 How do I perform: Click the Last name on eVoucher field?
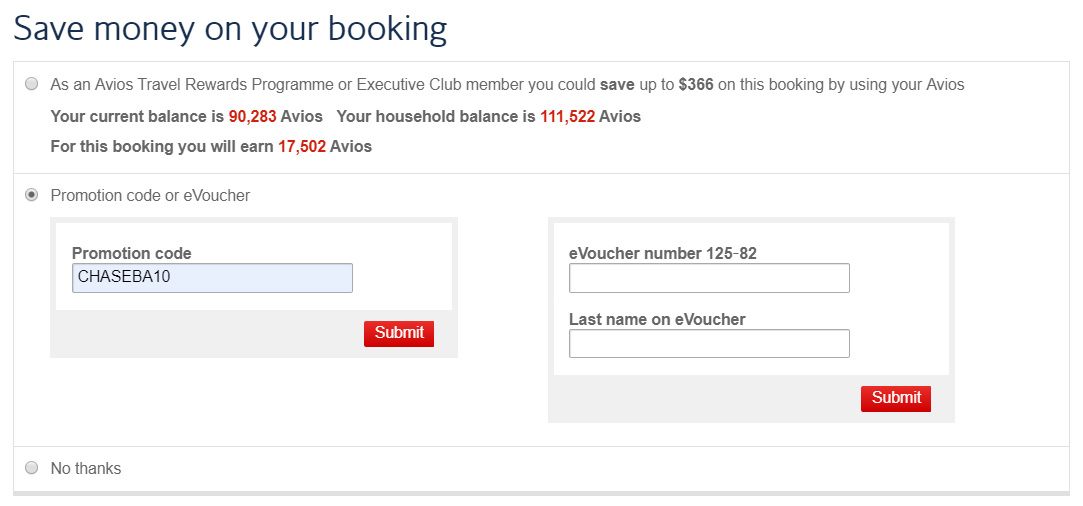(709, 344)
